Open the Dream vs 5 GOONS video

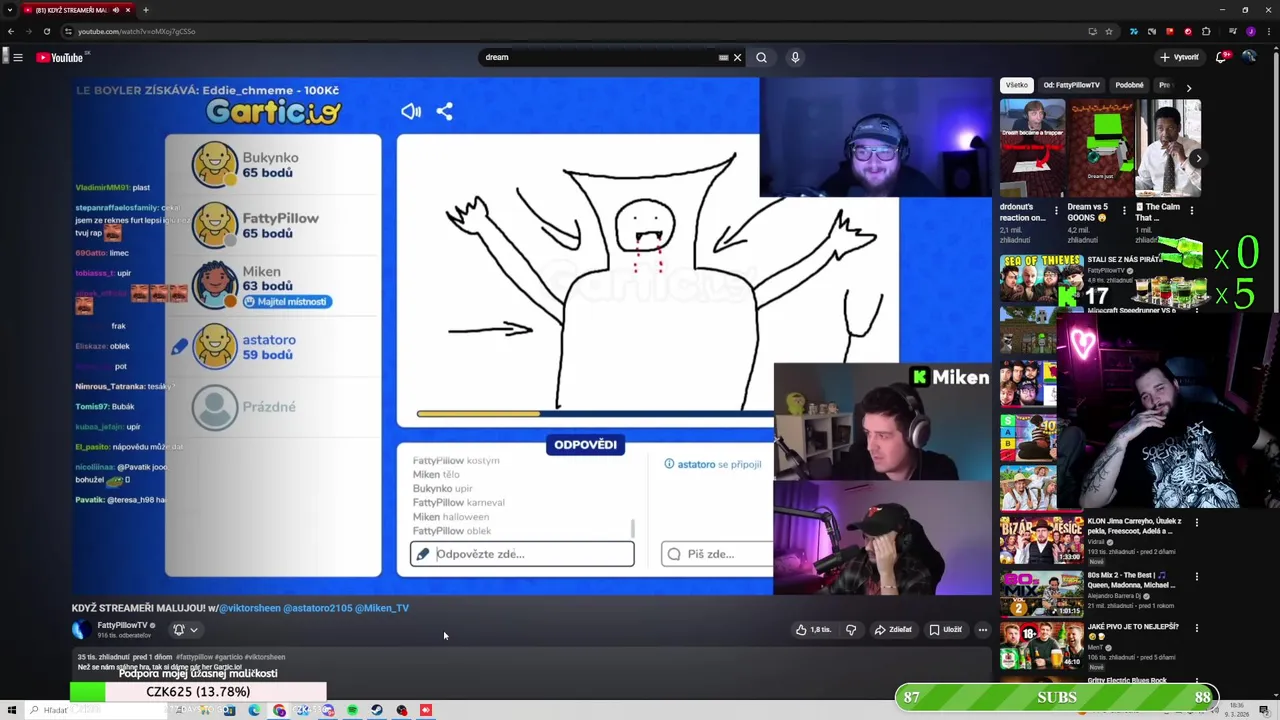(x=1100, y=148)
